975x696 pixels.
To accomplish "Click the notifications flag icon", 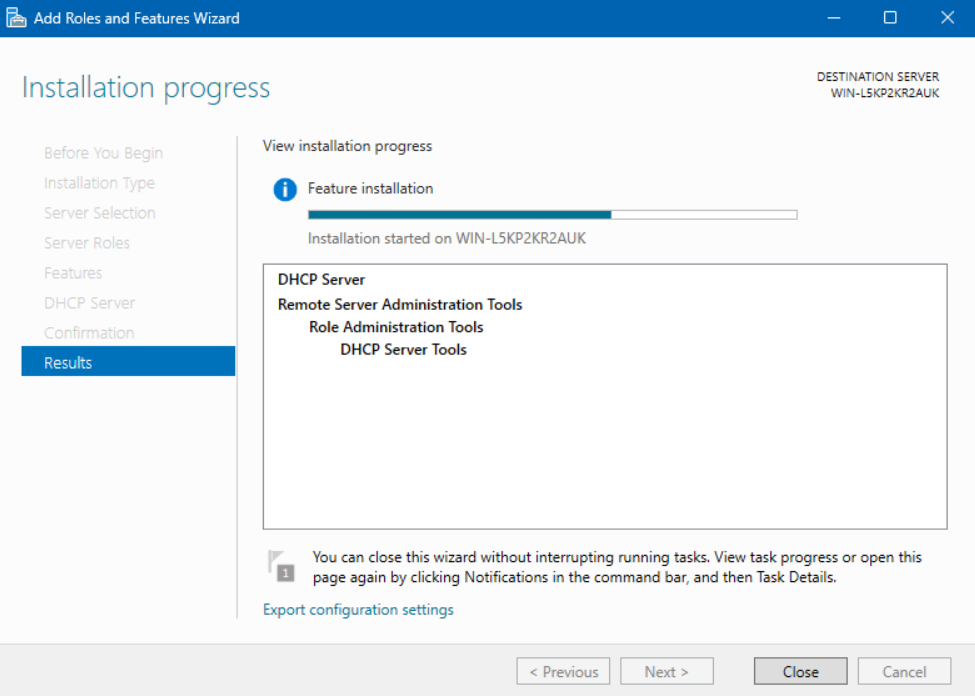I will pos(281,566).
